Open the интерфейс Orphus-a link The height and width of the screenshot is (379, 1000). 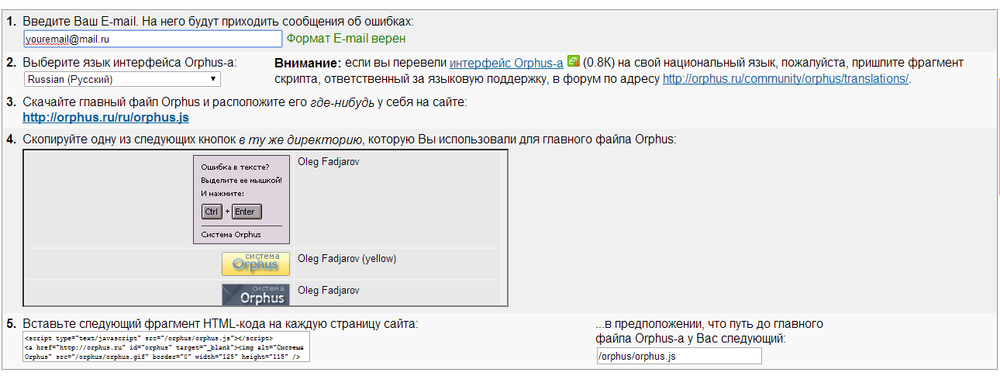(x=506, y=63)
